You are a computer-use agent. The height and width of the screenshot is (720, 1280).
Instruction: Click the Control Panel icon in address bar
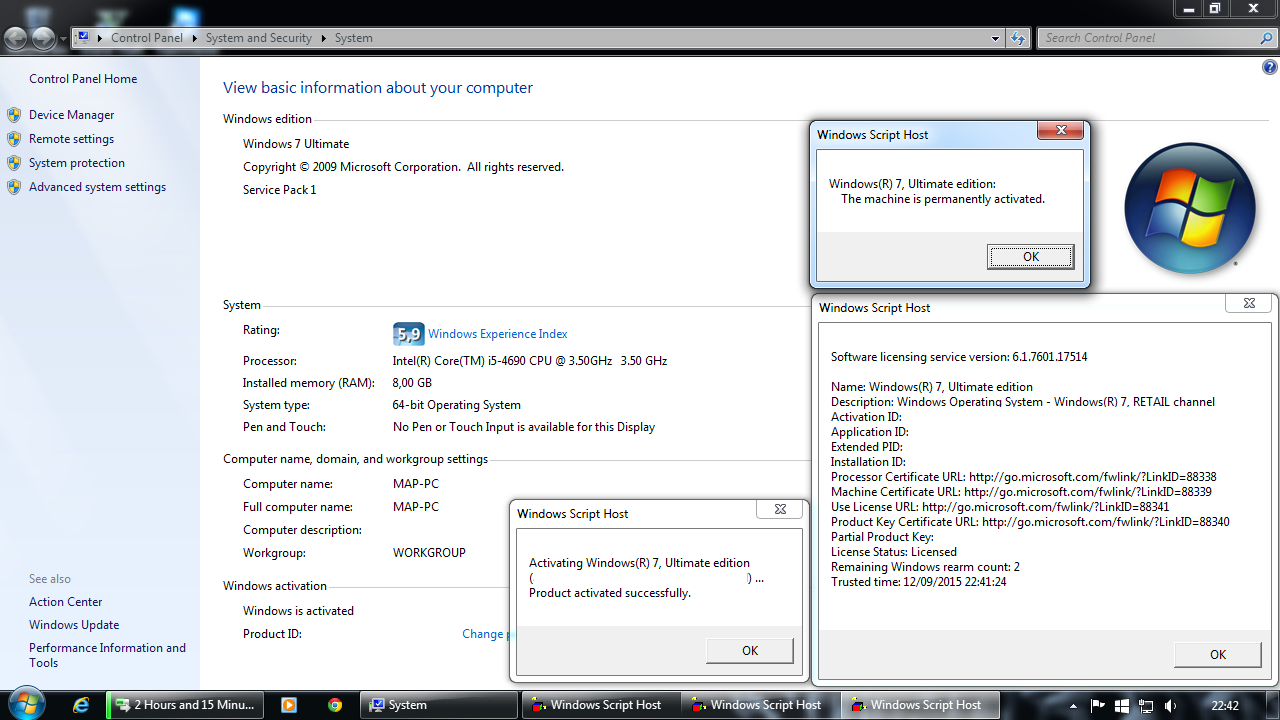click(83, 38)
